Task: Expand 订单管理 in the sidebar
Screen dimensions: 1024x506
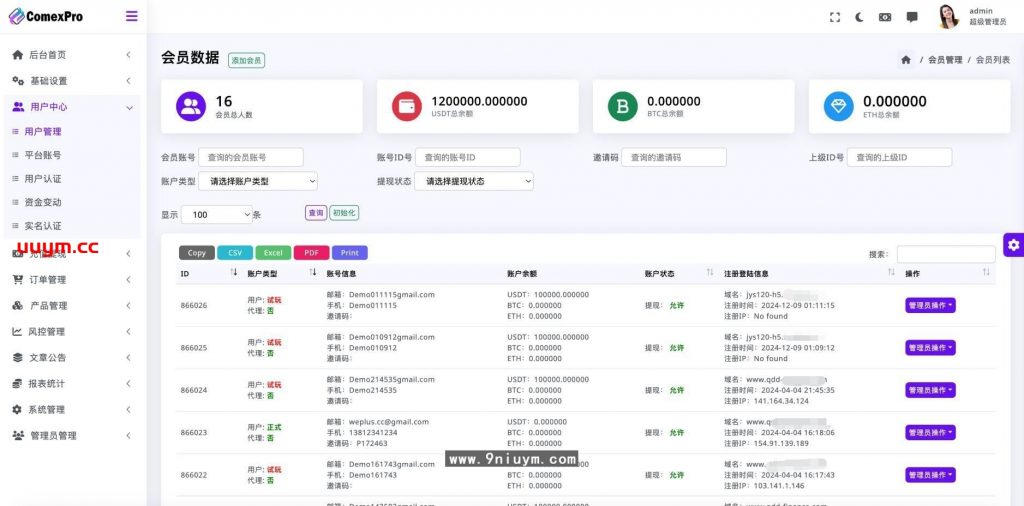Action: tap(70, 280)
